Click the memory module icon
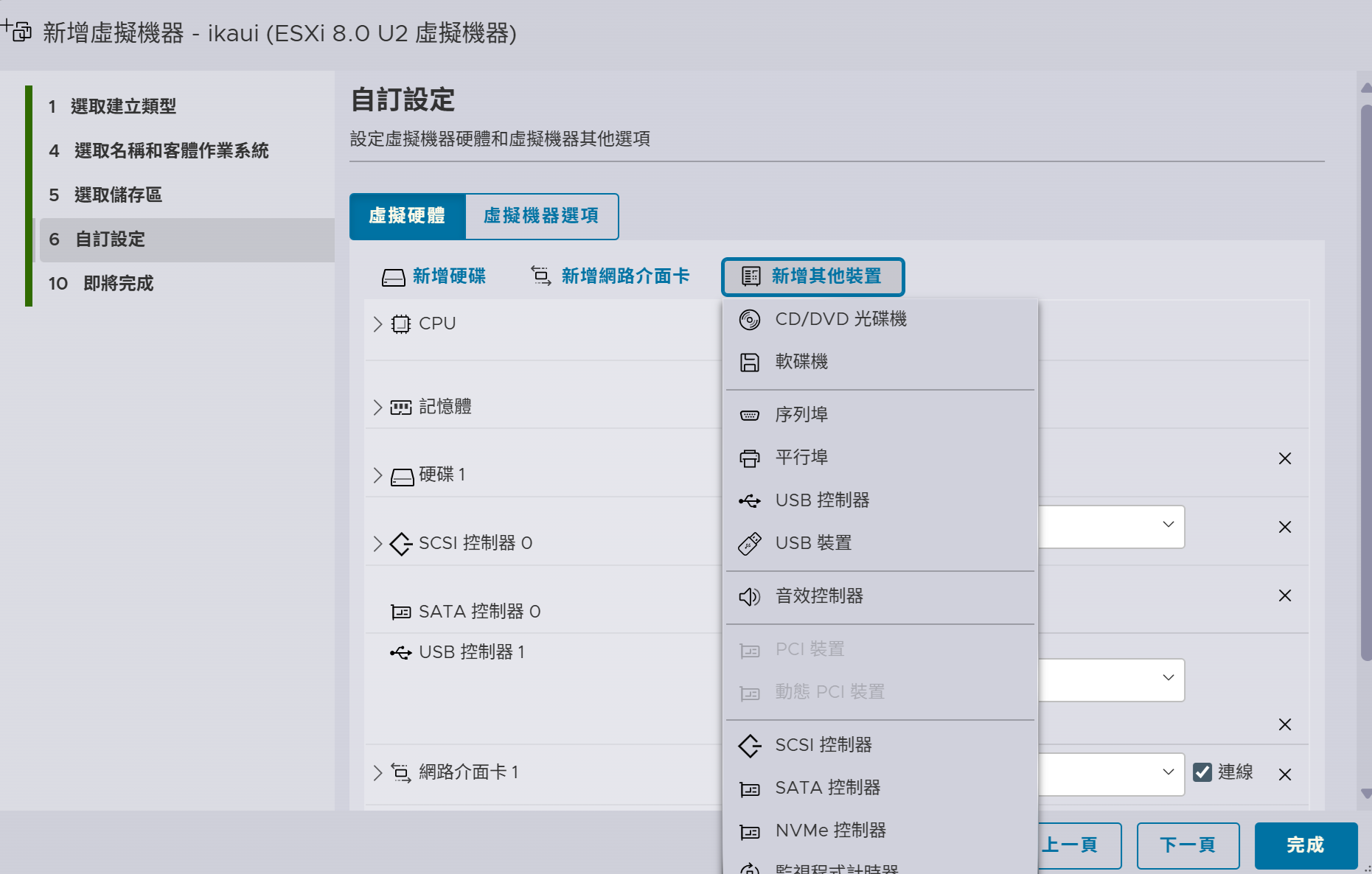Image resolution: width=1372 pixels, height=874 pixels. coord(400,407)
